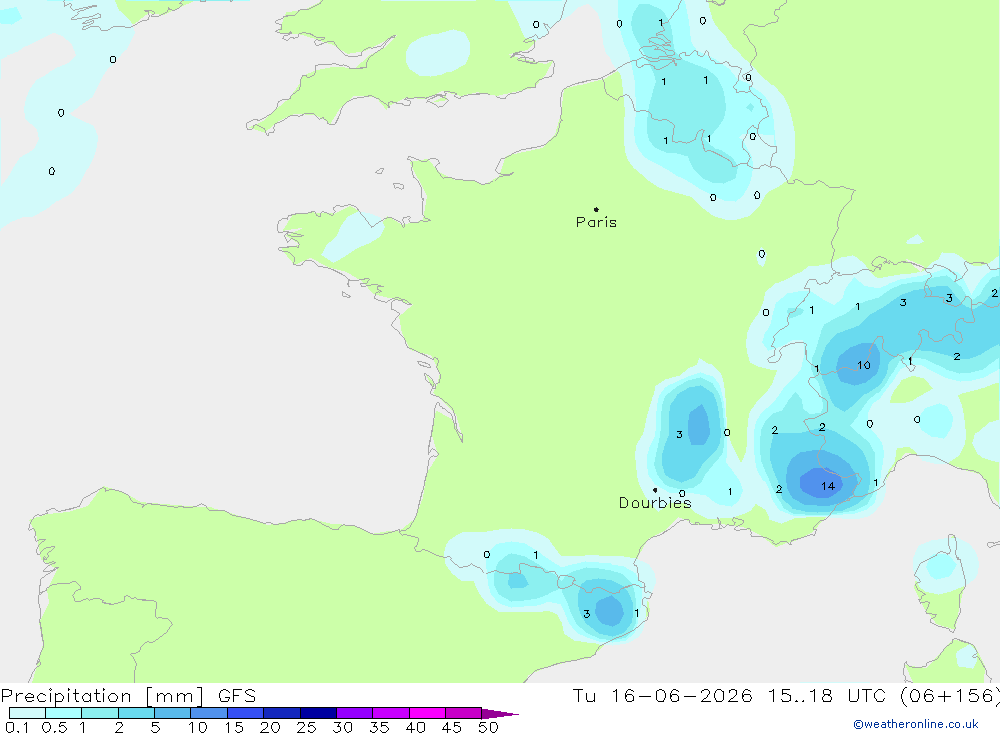
Task: Click the '25' legend scale label
Action: click(x=306, y=727)
